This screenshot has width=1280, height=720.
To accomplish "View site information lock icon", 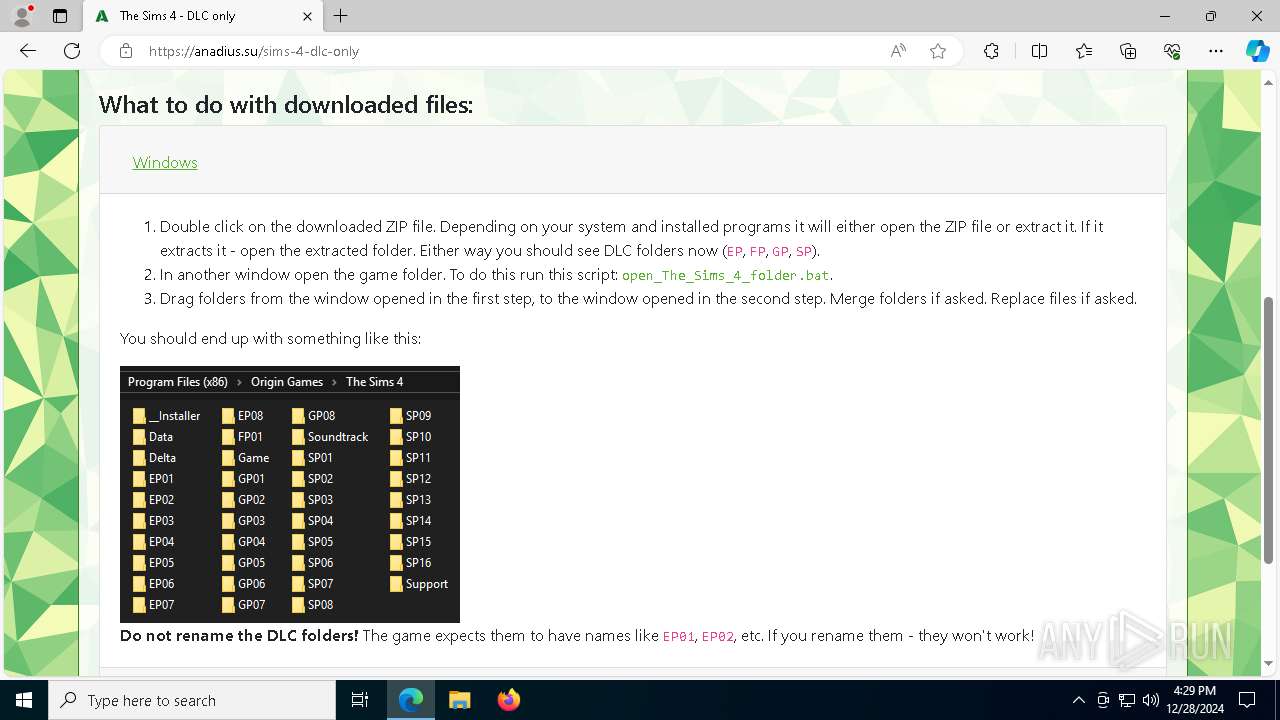I will coord(125,51).
